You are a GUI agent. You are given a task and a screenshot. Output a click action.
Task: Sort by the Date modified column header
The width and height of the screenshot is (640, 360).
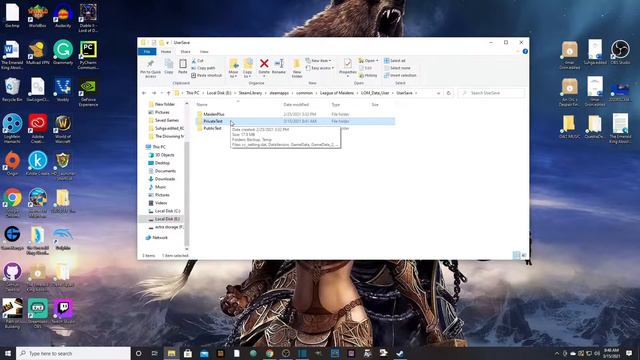296,105
